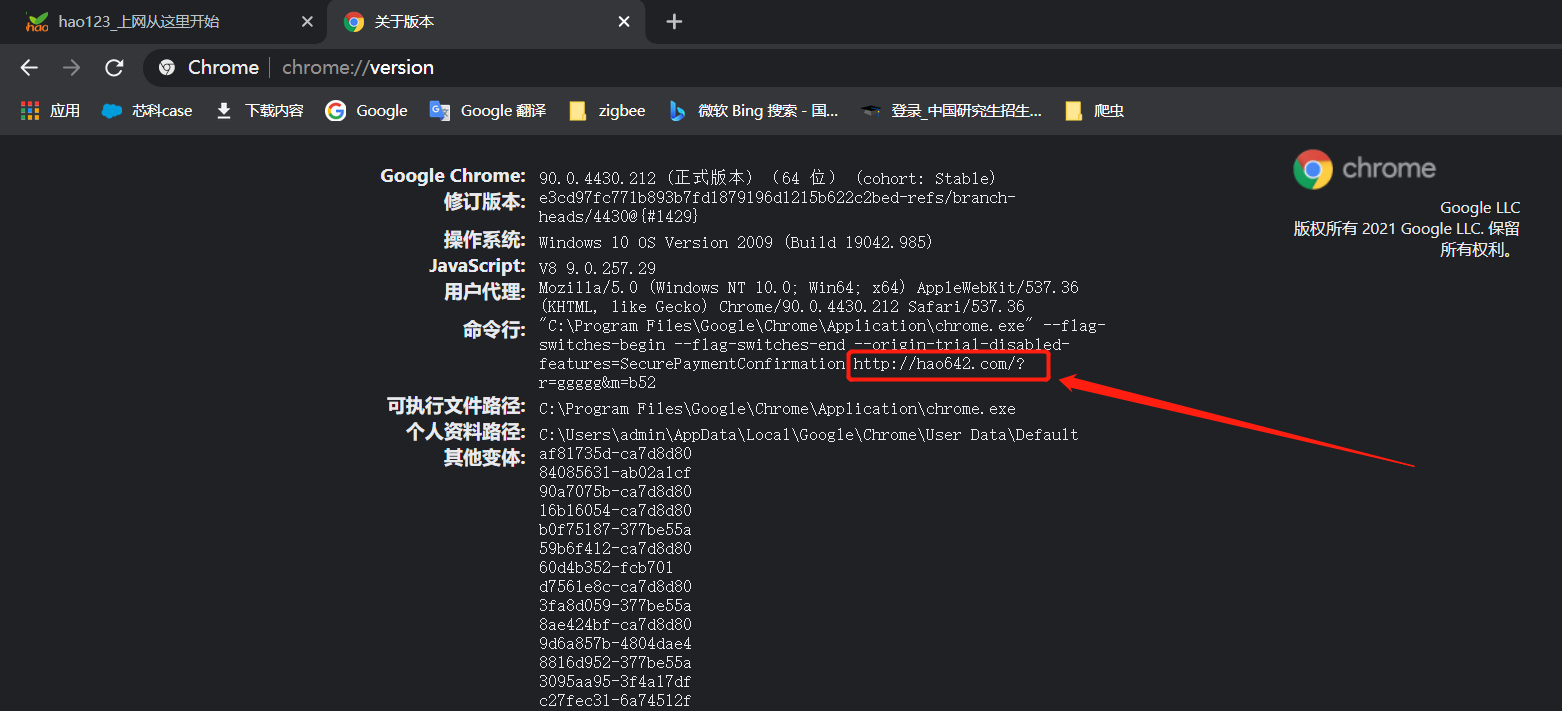Click the variation 59b6f412-ca7d8d80
This screenshot has width=1562, height=711.
(x=615, y=549)
